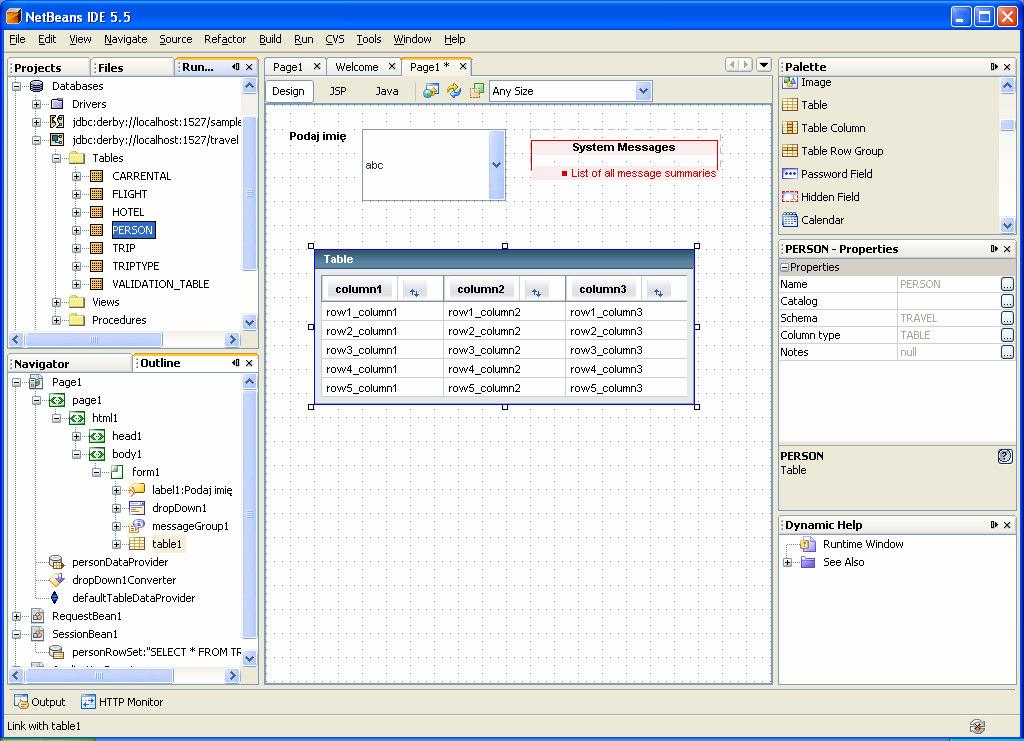This screenshot has width=1024, height=741.
Task: Open the Any Size dropdown
Action: (x=643, y=91)
